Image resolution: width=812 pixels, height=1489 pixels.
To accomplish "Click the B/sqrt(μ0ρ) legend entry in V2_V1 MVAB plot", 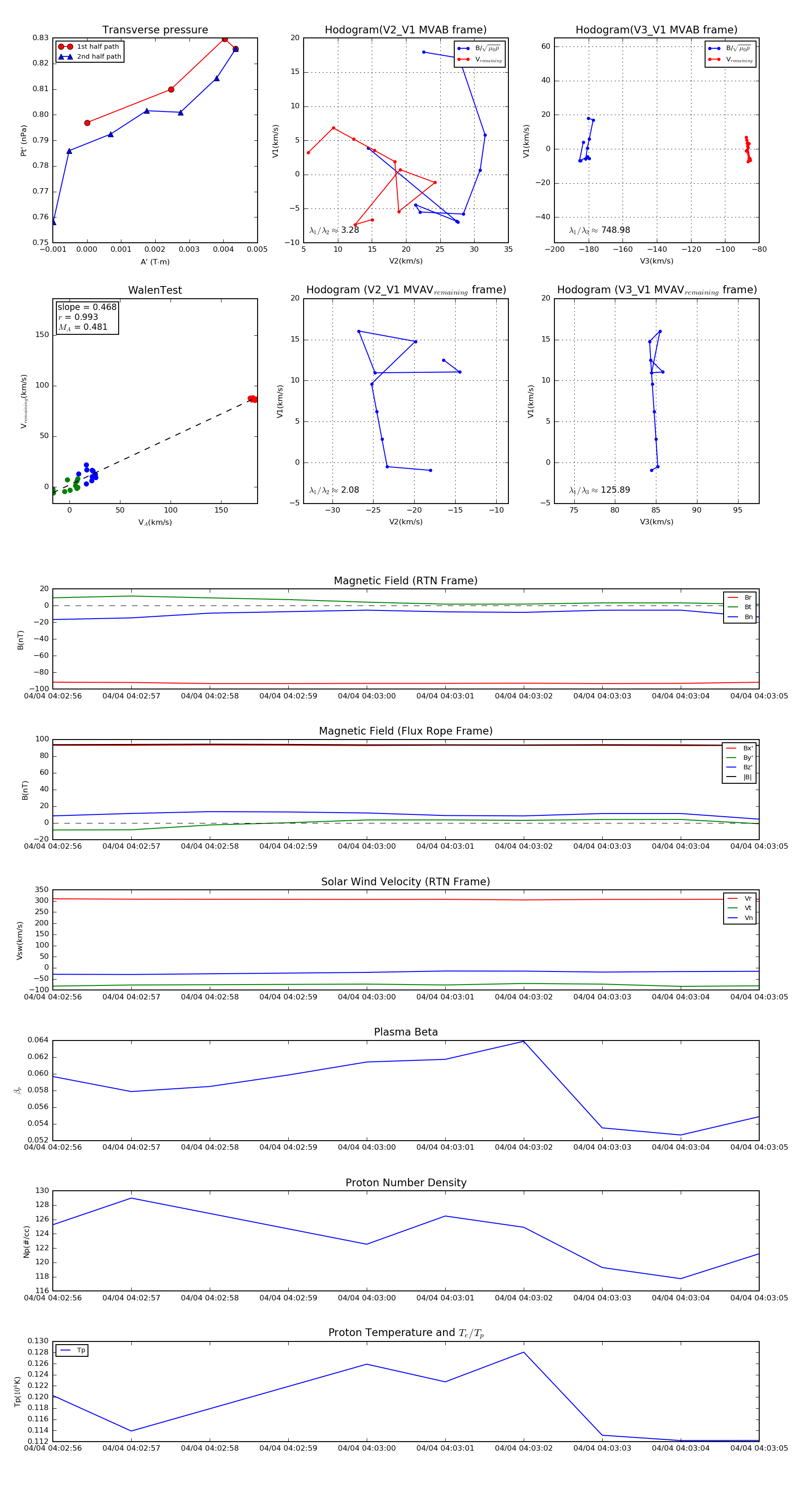I will 479,49.
